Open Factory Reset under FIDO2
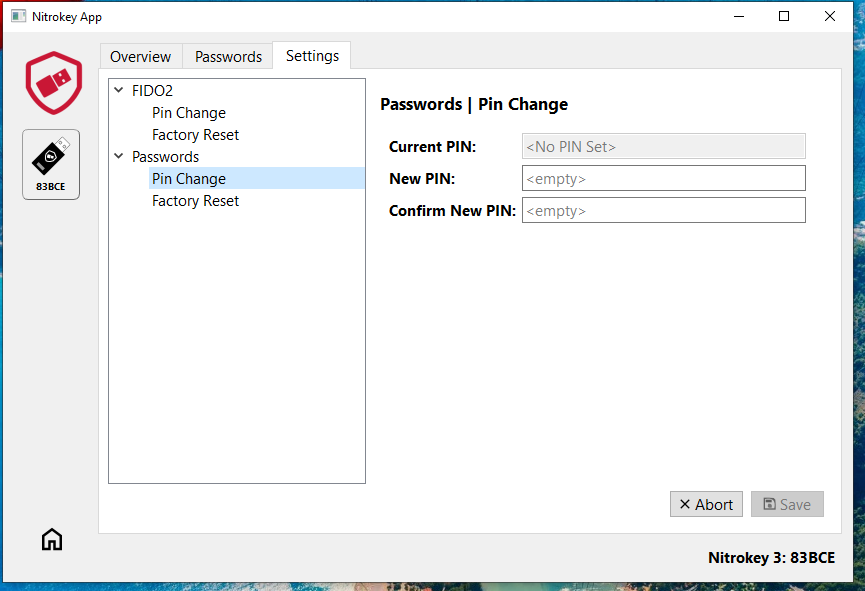This screenshot has height=591, width=865. (x=195, y=135)
